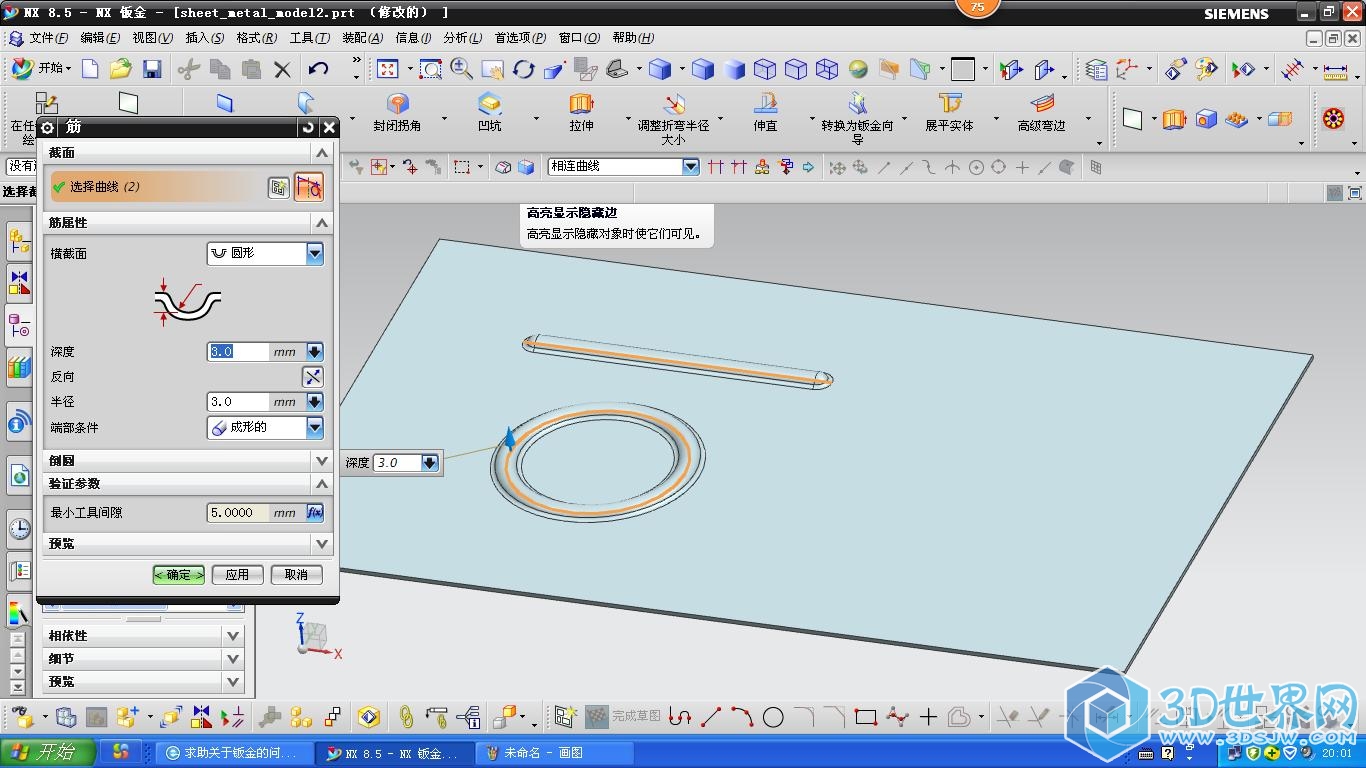Choose Convert to Sheet Metal Wizard (转换为钣金向导)
Viewport: 1366px width, 768px height.
[x=857, y=119]
